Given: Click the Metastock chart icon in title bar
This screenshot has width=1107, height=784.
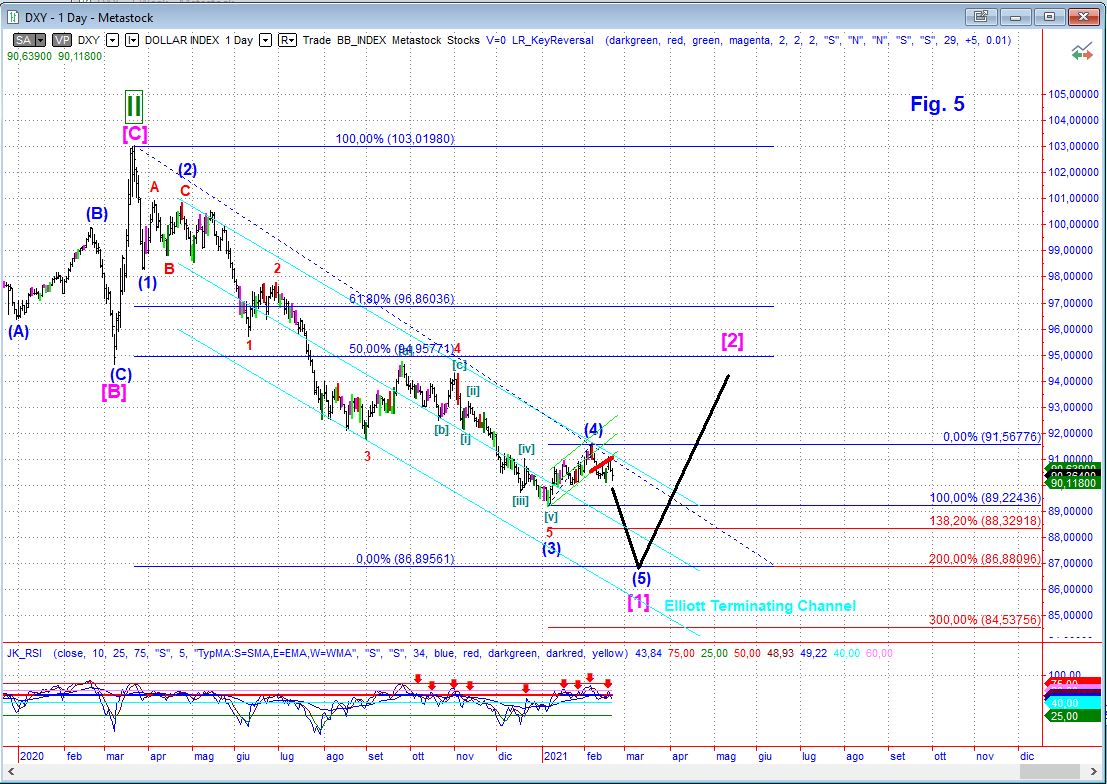Looking at the screenshot, I should pos(13,17).
